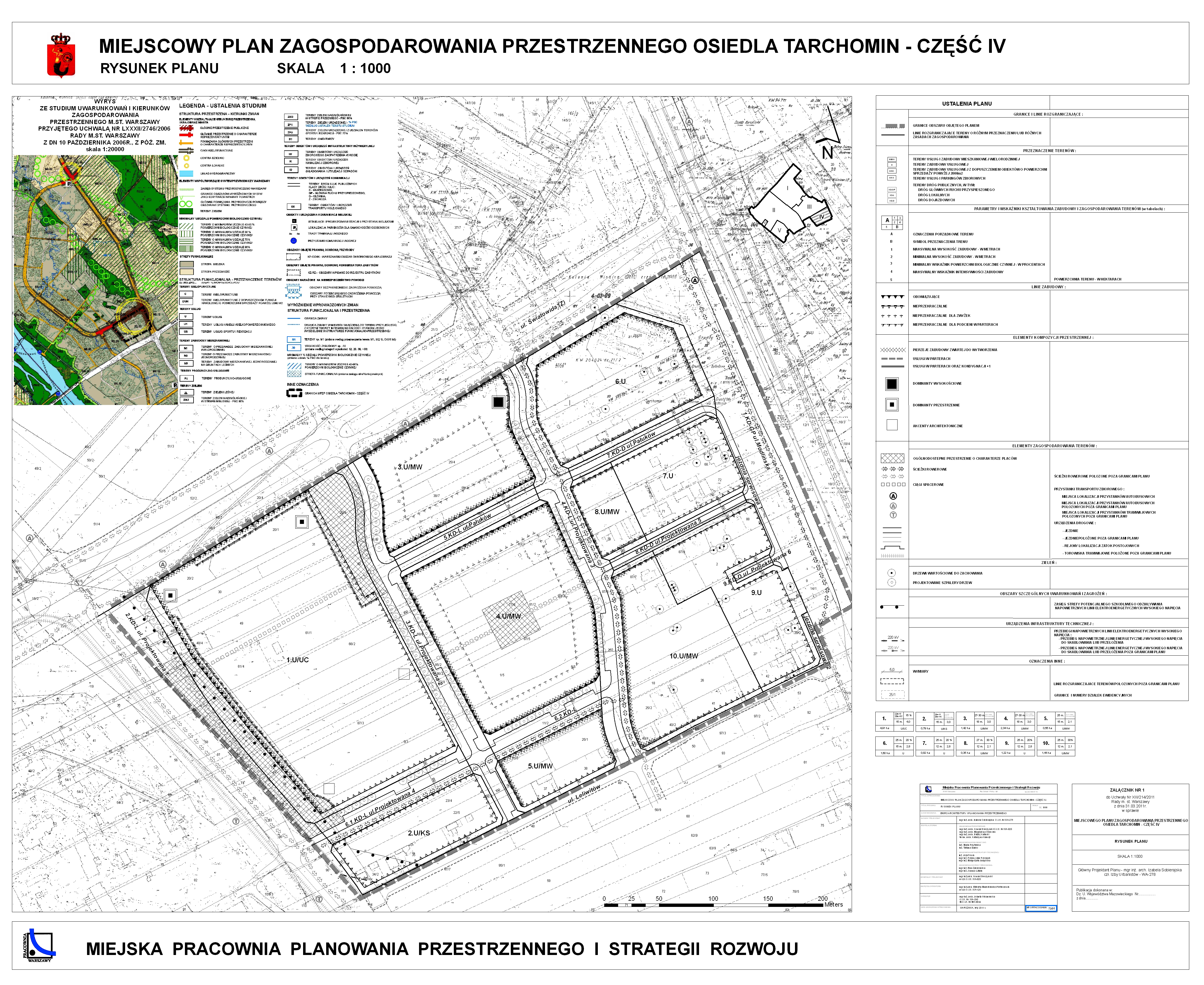Click the map label '2.U/KS'
Viewport: 1204px width, 985px height.
tap(419, 833)
